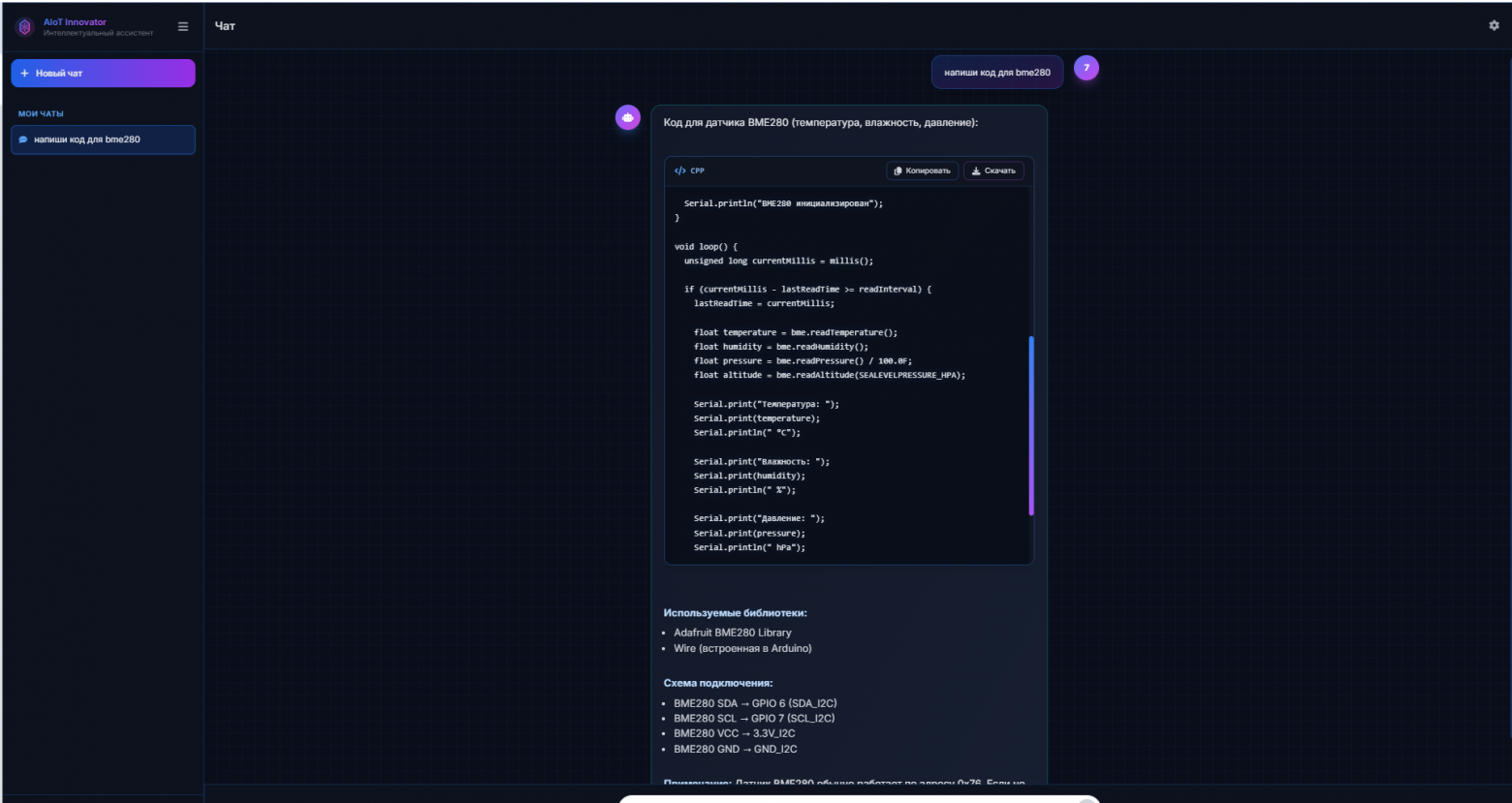Click the user avatar labeled 7

pos(1087,68)
